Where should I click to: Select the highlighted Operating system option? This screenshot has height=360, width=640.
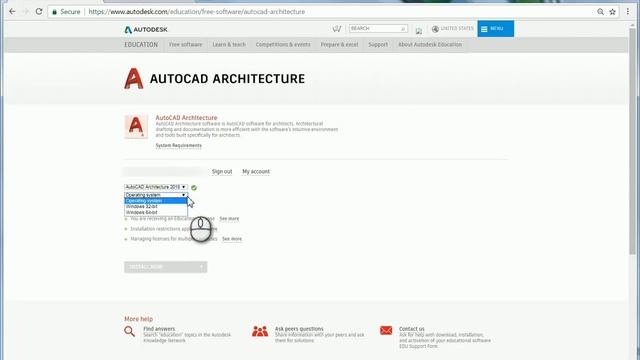point(156,201)
